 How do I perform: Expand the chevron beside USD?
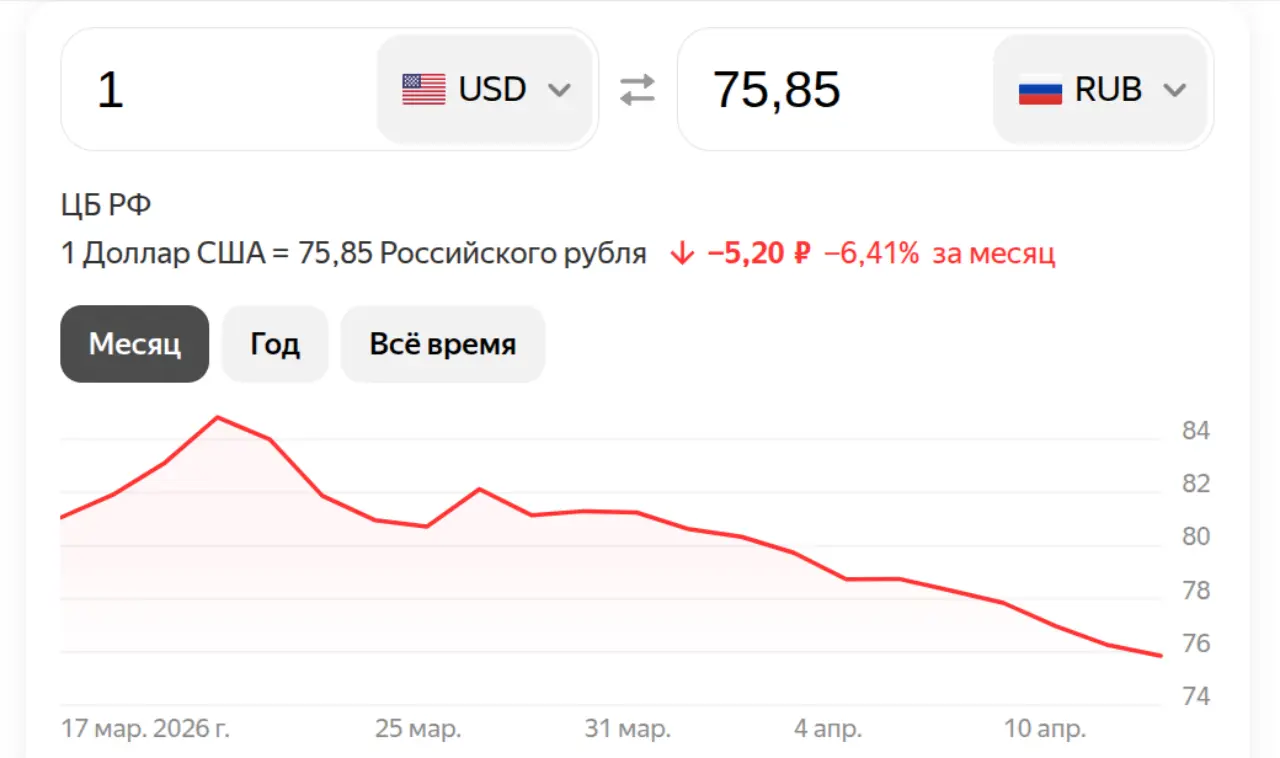[559, 90]
